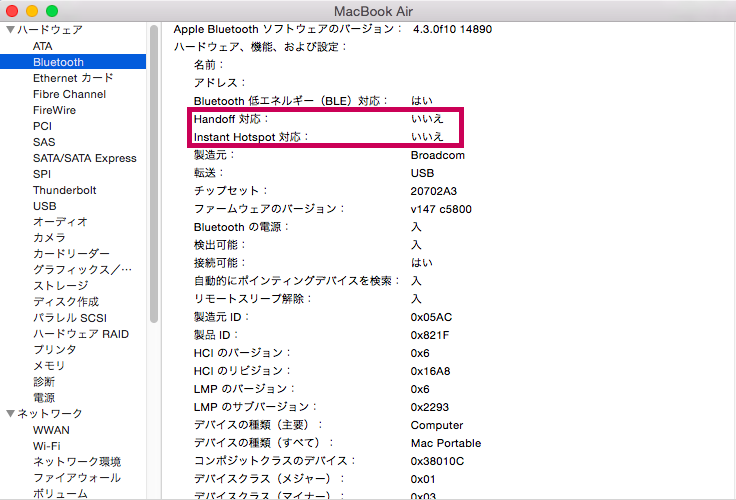Click the Instant Hotspot 対応 label
The height and width of the screenshot is (500, 736).
(x=251, y=137)
